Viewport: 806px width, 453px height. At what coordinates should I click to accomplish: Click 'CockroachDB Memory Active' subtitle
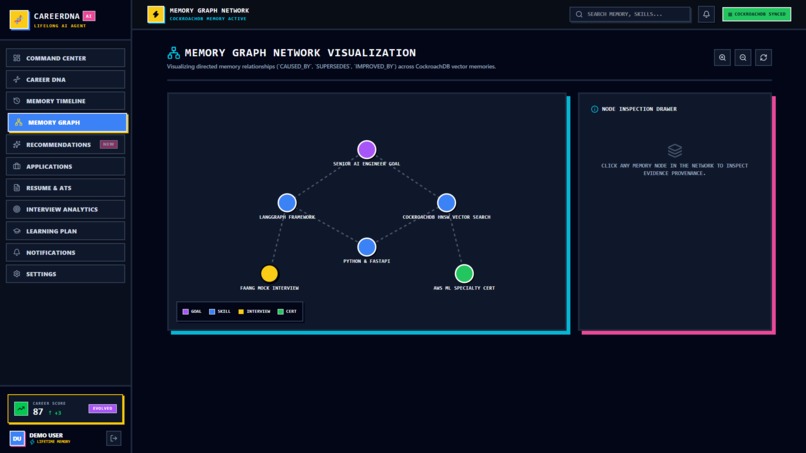pos(208,19)
